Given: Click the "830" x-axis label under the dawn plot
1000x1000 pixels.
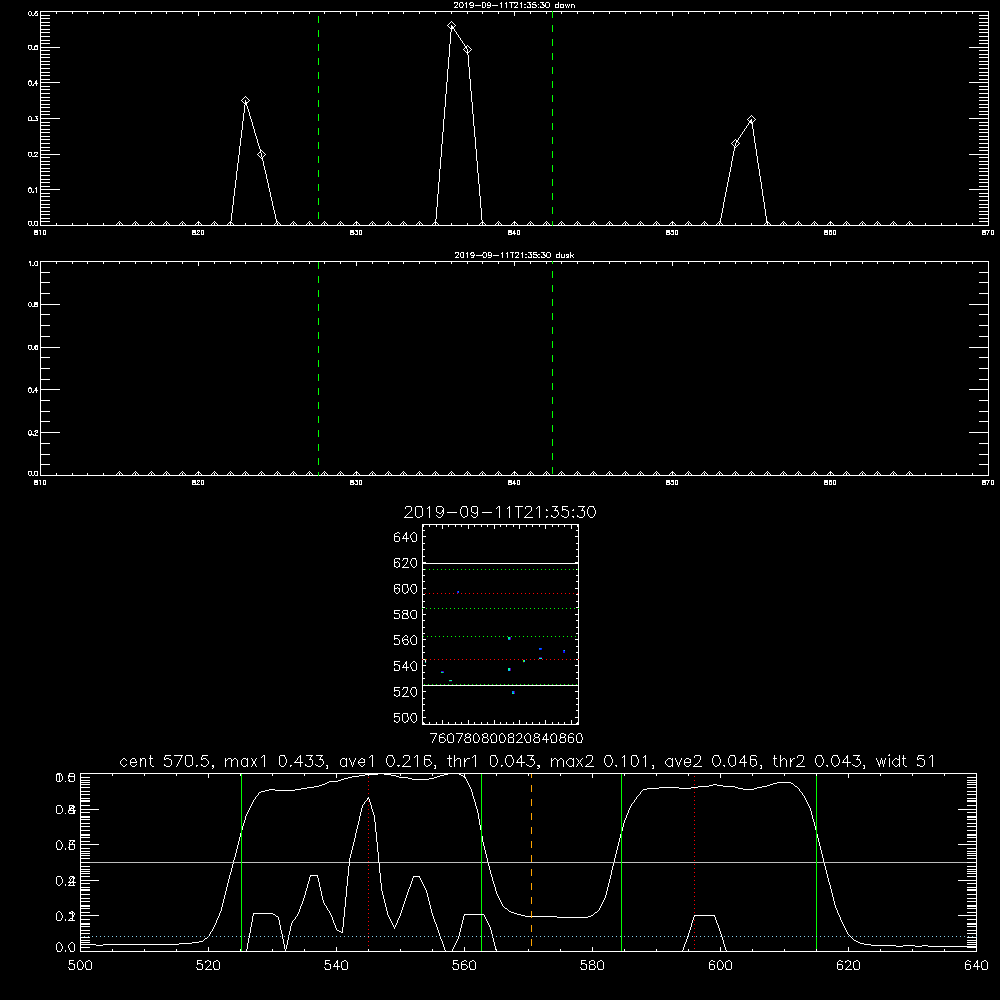Looking at the screenshot, I should click(356, 233).
